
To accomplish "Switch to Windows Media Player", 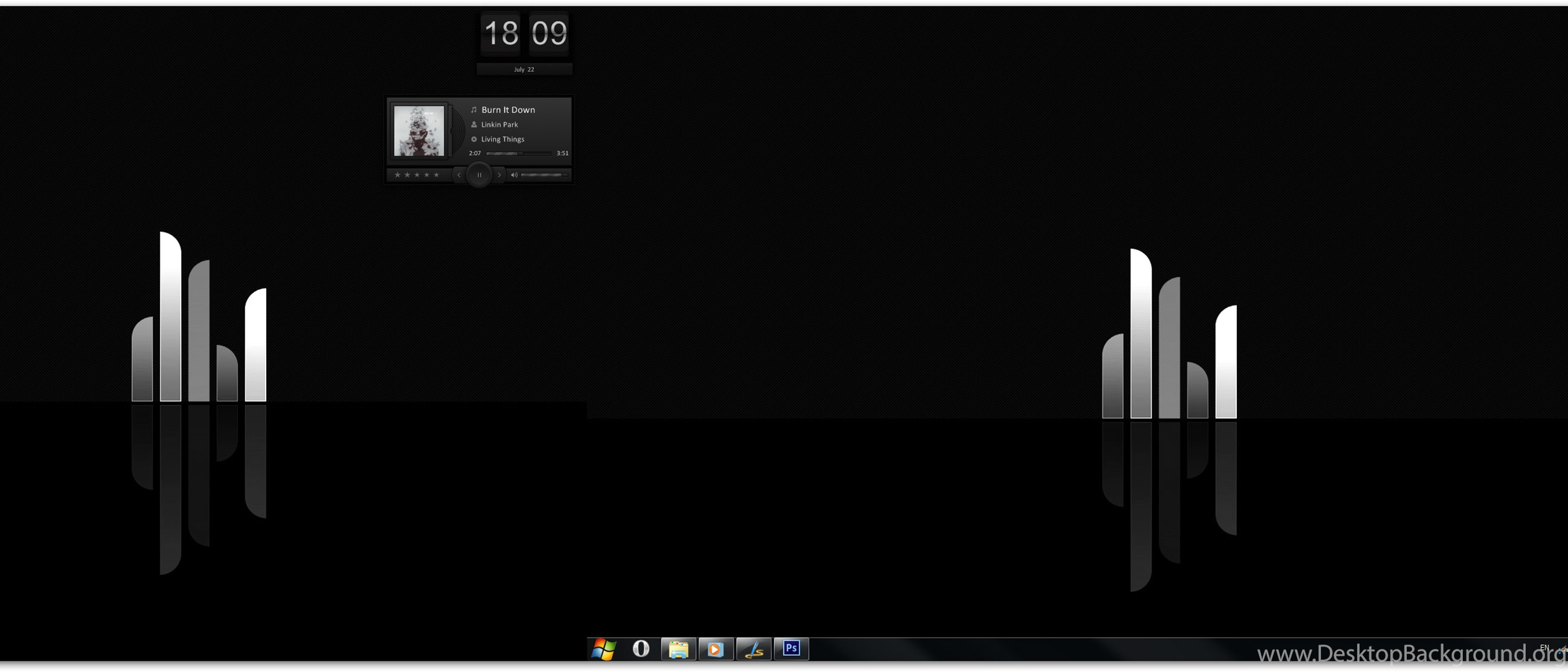I will coord(716,649).
